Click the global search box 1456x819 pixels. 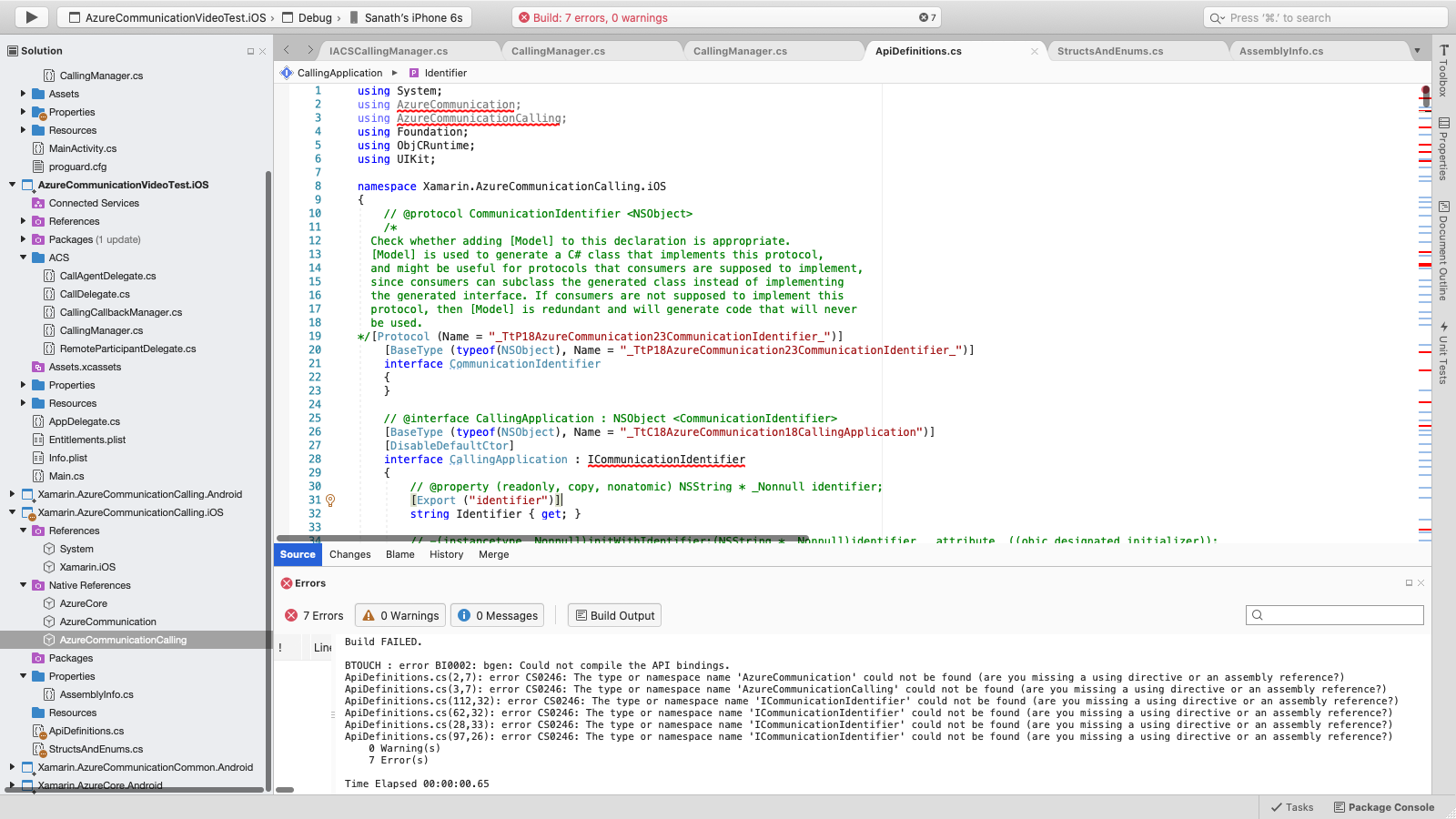[1325, 17]
